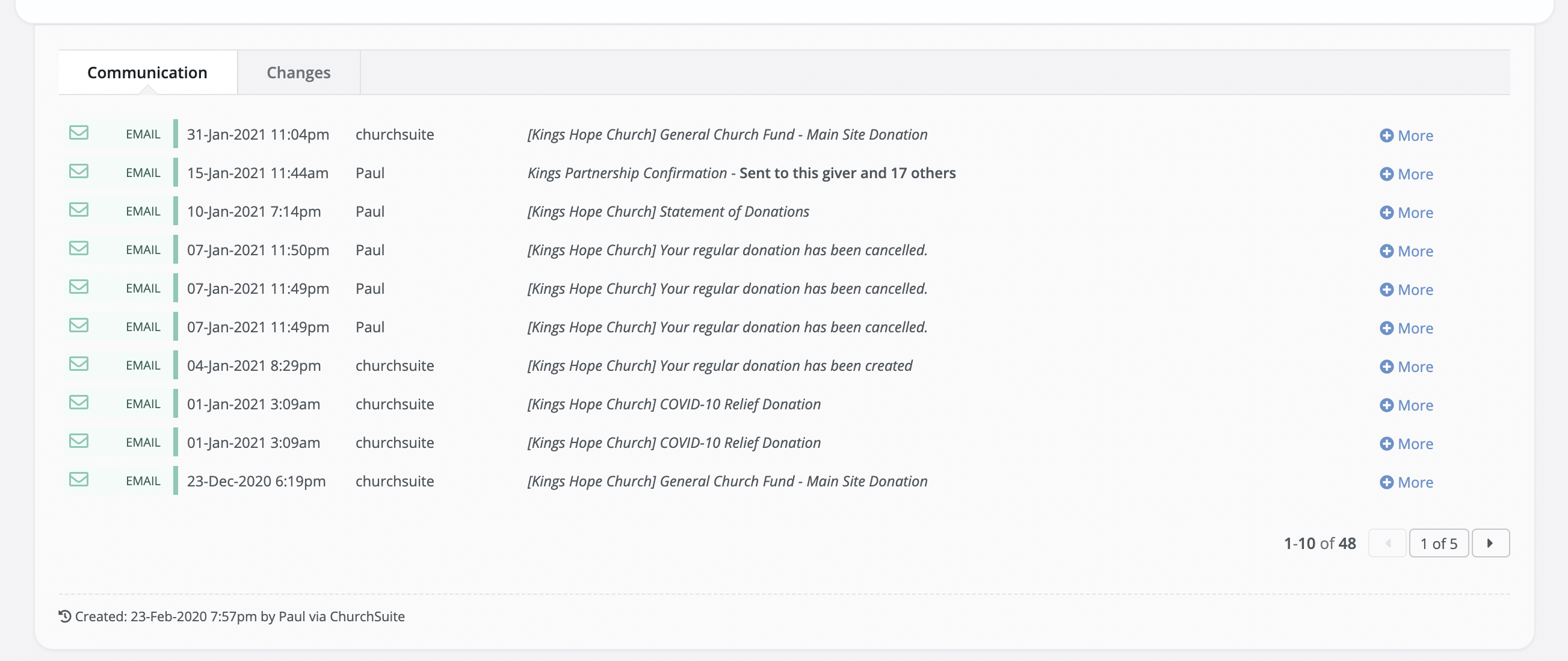The image size is (1568, 661).
Task: Click envelope icon for 07-Jan-2021 11:50pm email
Action: pyautogui.click(x=79, y=248)
